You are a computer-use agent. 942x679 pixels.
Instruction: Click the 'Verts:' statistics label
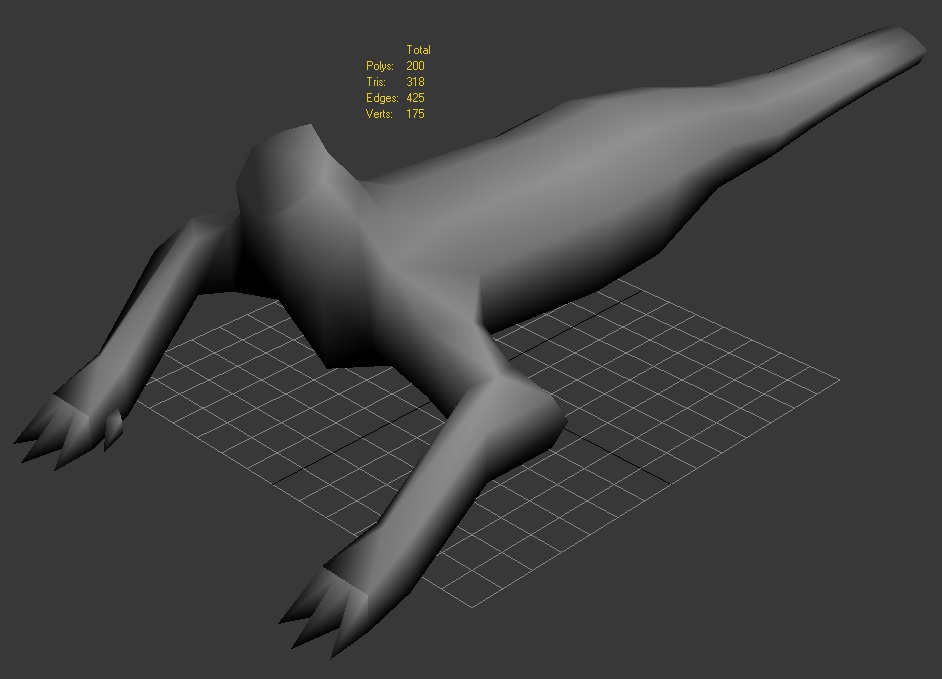(379, 114)
